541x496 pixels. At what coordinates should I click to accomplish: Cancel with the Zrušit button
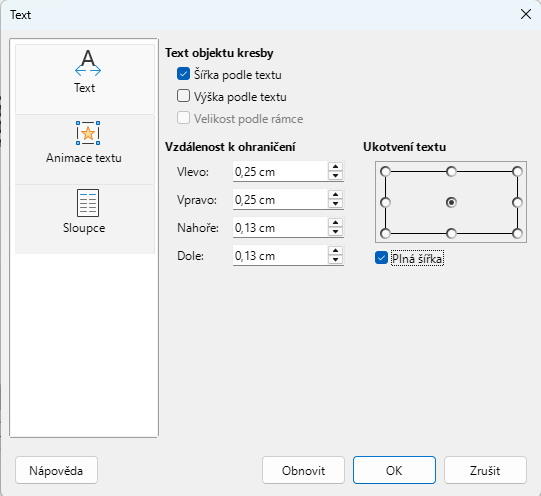click(x=485, y=470)
